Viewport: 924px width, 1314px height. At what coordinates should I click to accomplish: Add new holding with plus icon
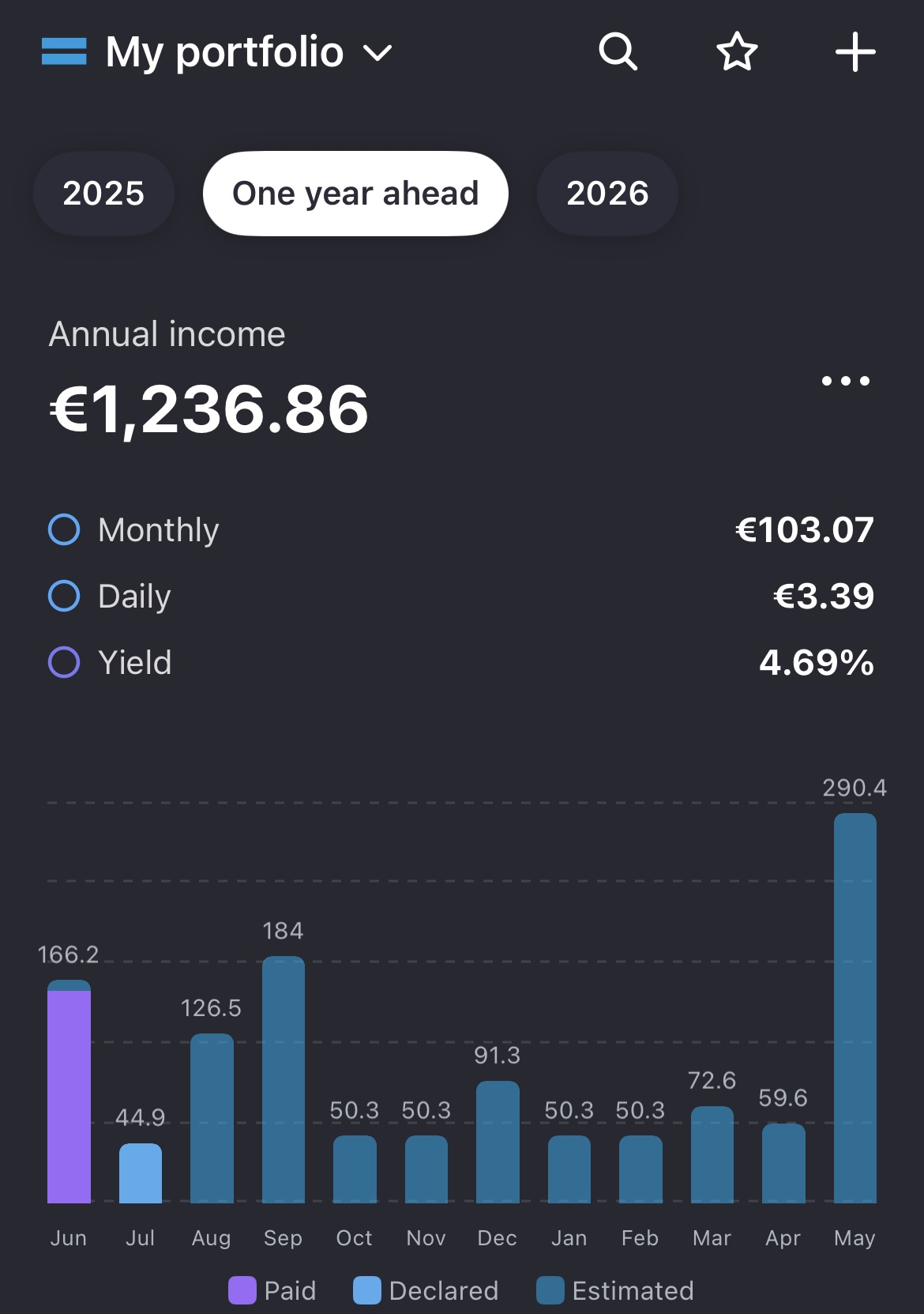coord(855,52)
